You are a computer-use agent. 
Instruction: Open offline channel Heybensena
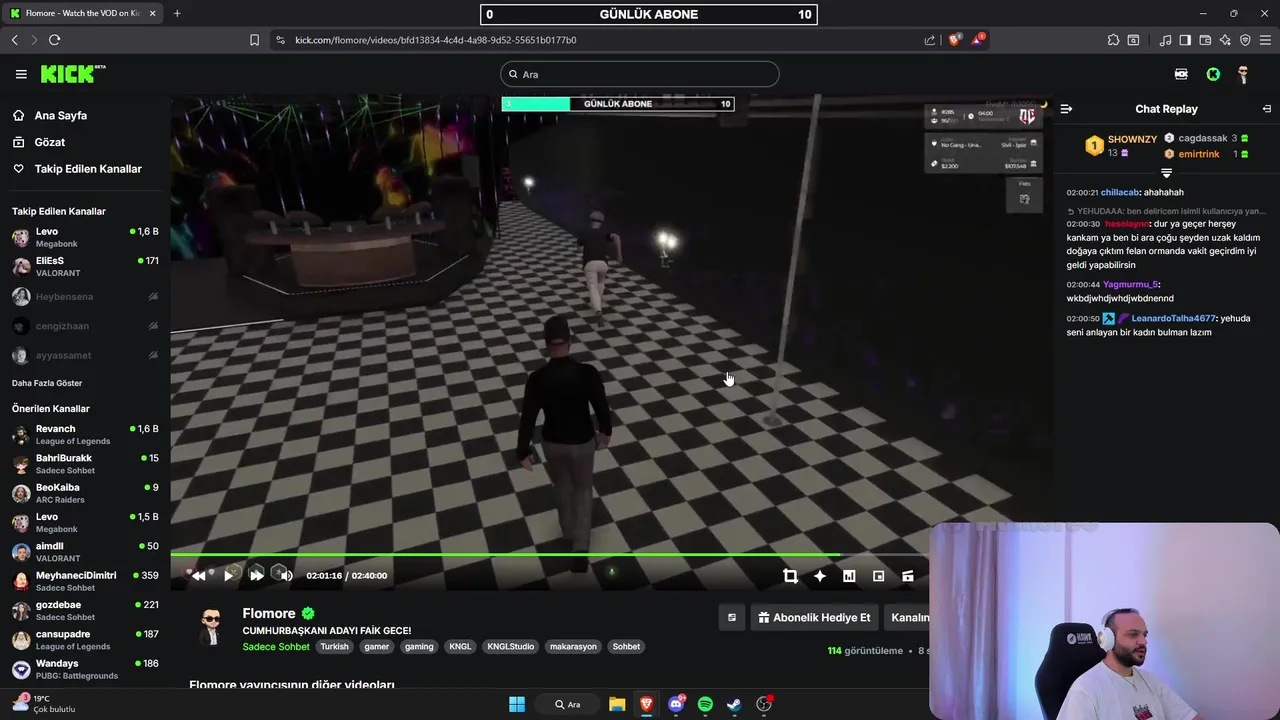pos(85,297)
